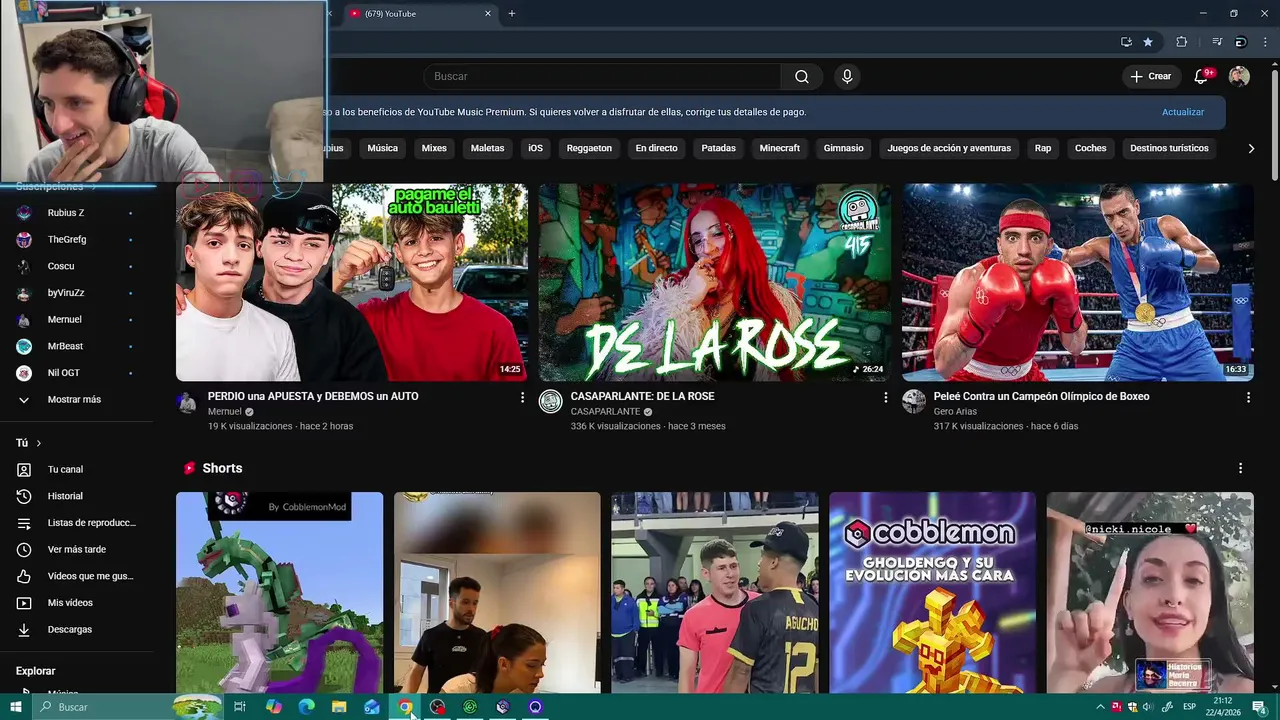Select the Juegos de acción y aventuras chip

pos(949,148)
